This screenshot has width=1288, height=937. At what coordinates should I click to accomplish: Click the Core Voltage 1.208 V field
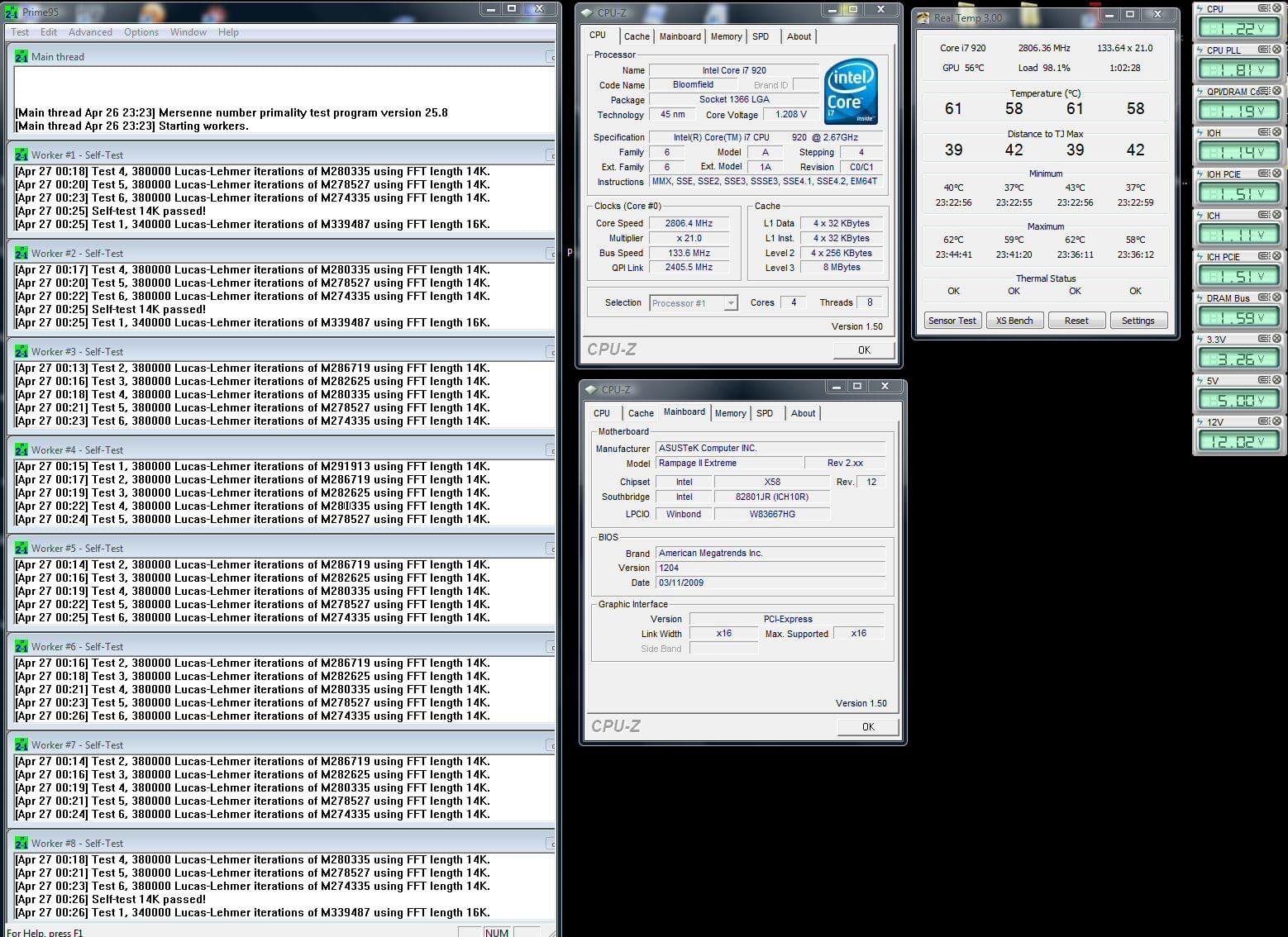click(791, 114)
